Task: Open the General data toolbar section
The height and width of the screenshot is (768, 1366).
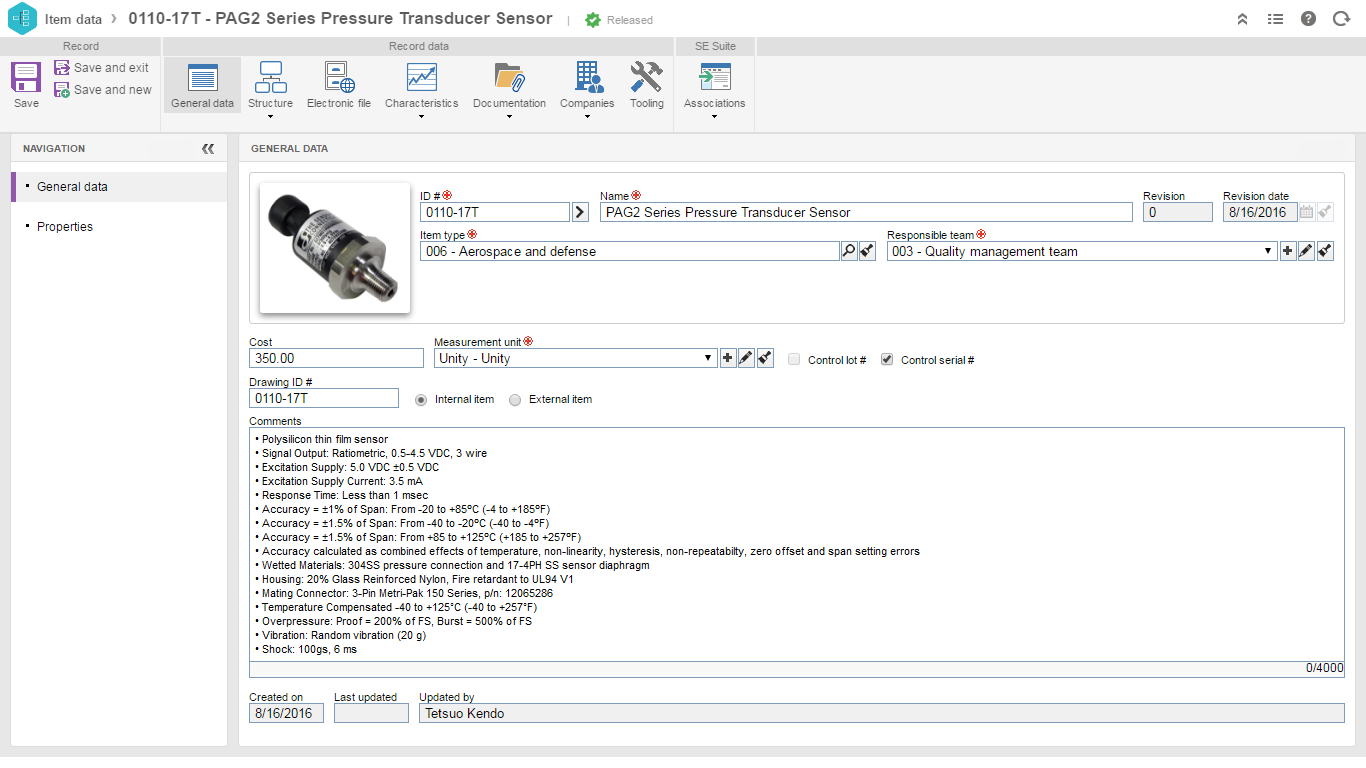Action: click(202, 86)
